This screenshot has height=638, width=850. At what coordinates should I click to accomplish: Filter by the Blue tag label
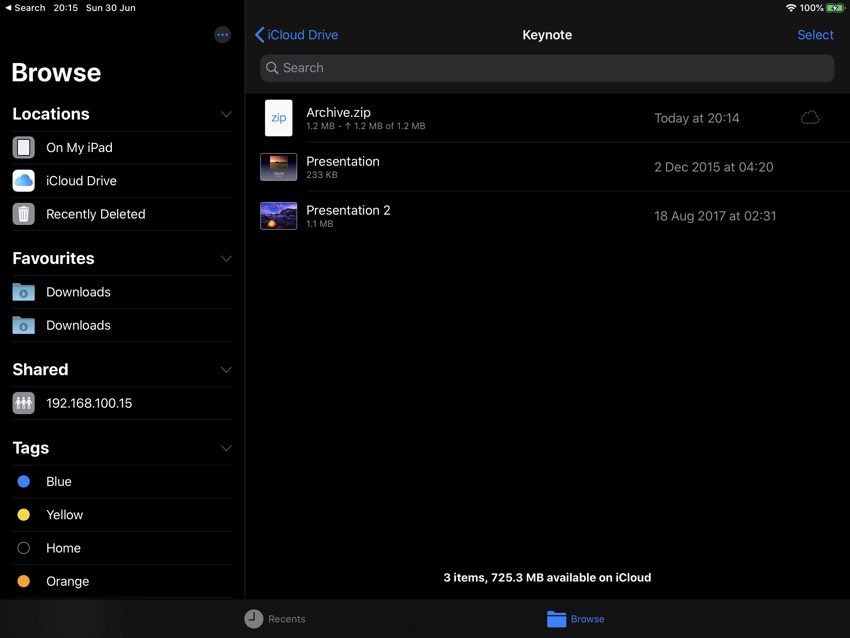[59, 481]
